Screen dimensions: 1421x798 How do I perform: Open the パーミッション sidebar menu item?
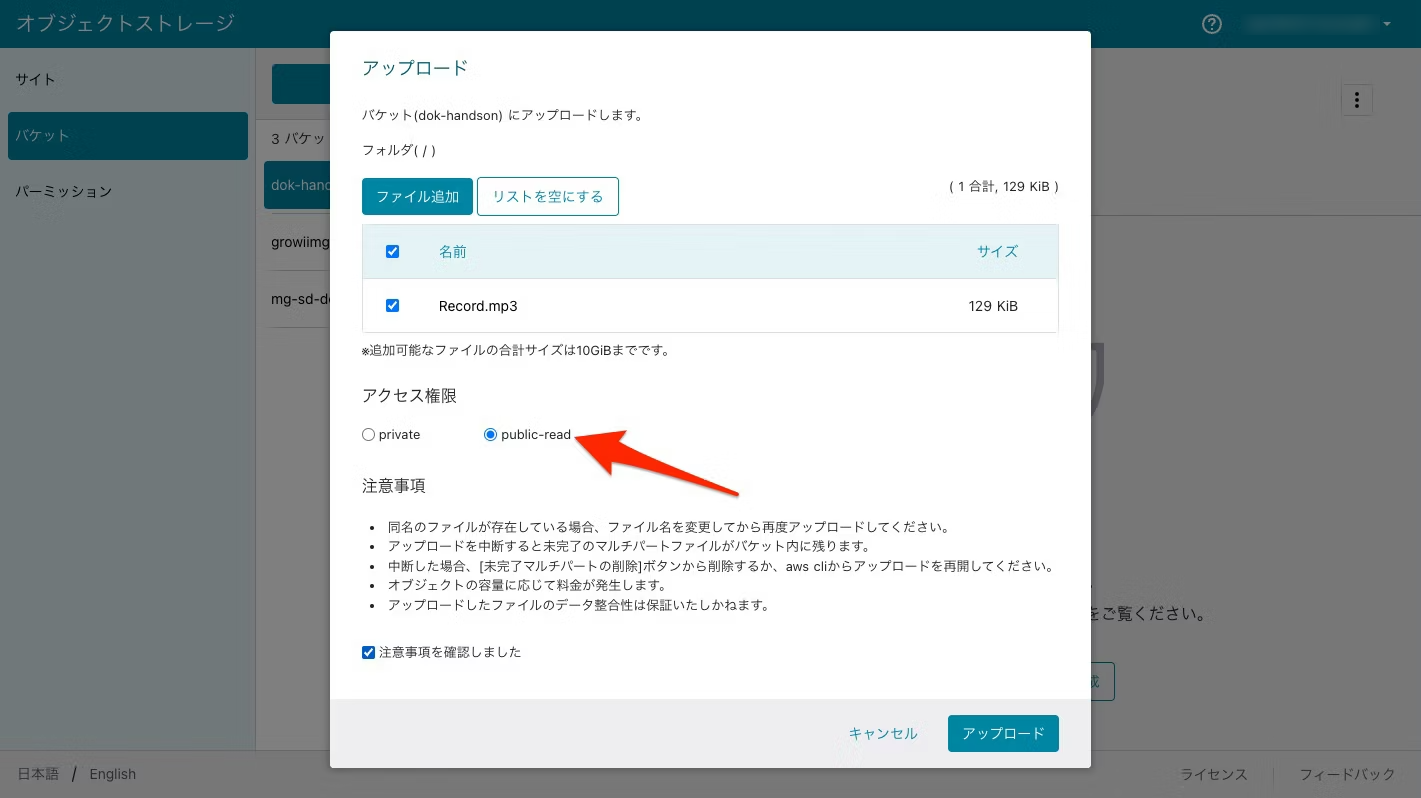coord(64,191)
